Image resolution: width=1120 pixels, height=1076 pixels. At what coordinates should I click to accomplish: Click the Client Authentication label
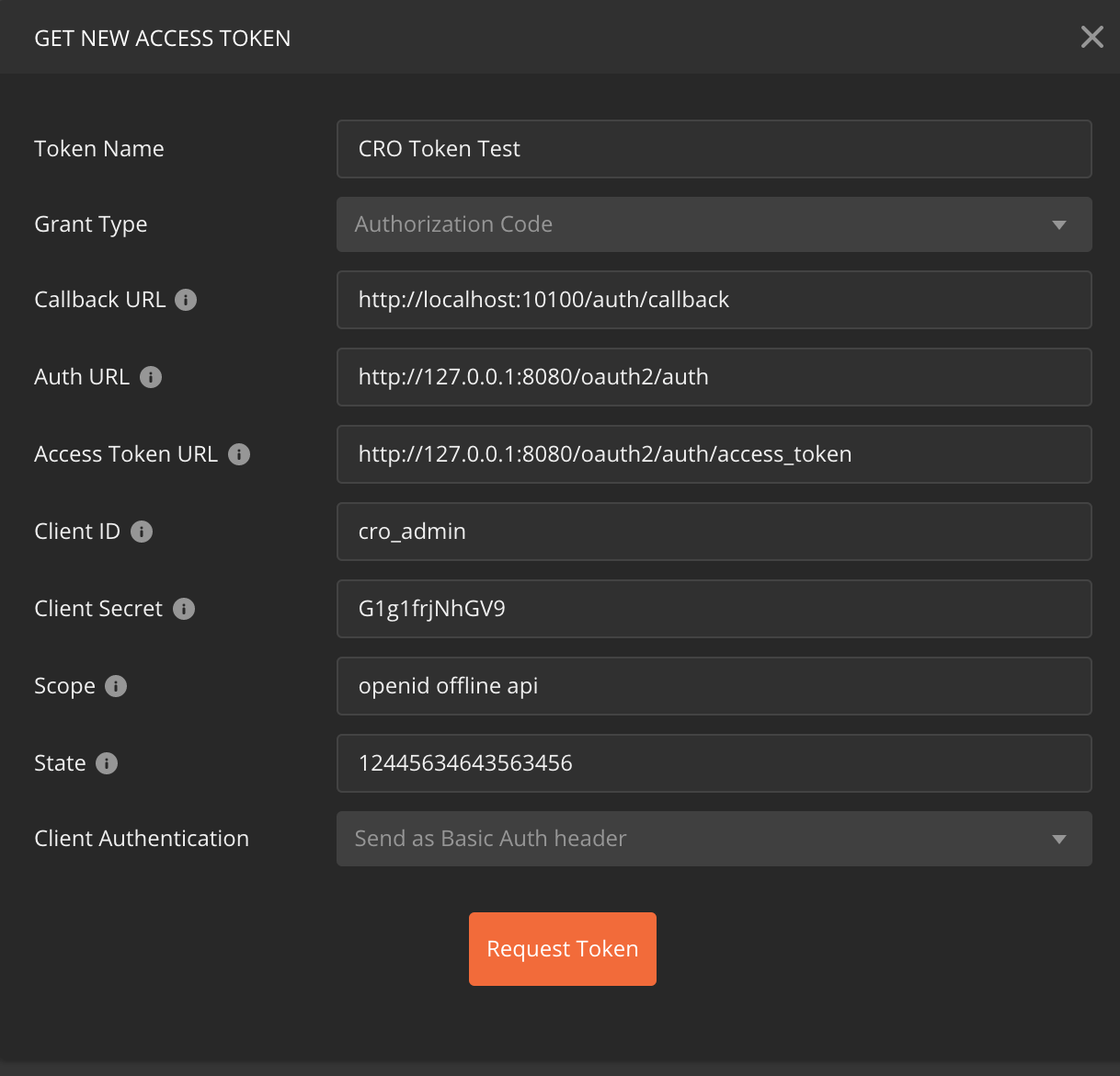(x=142, y=839)
